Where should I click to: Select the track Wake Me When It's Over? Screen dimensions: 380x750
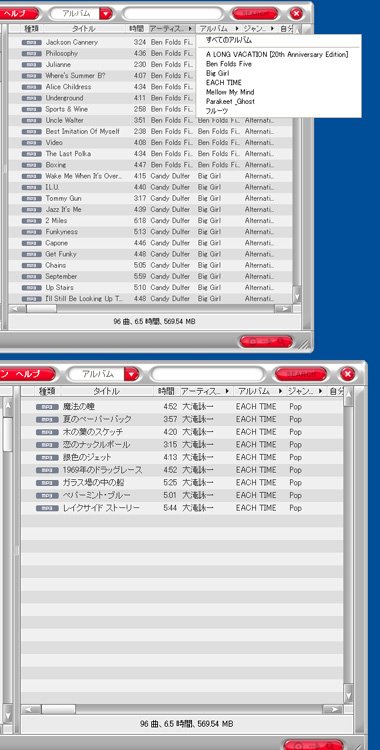84,176
